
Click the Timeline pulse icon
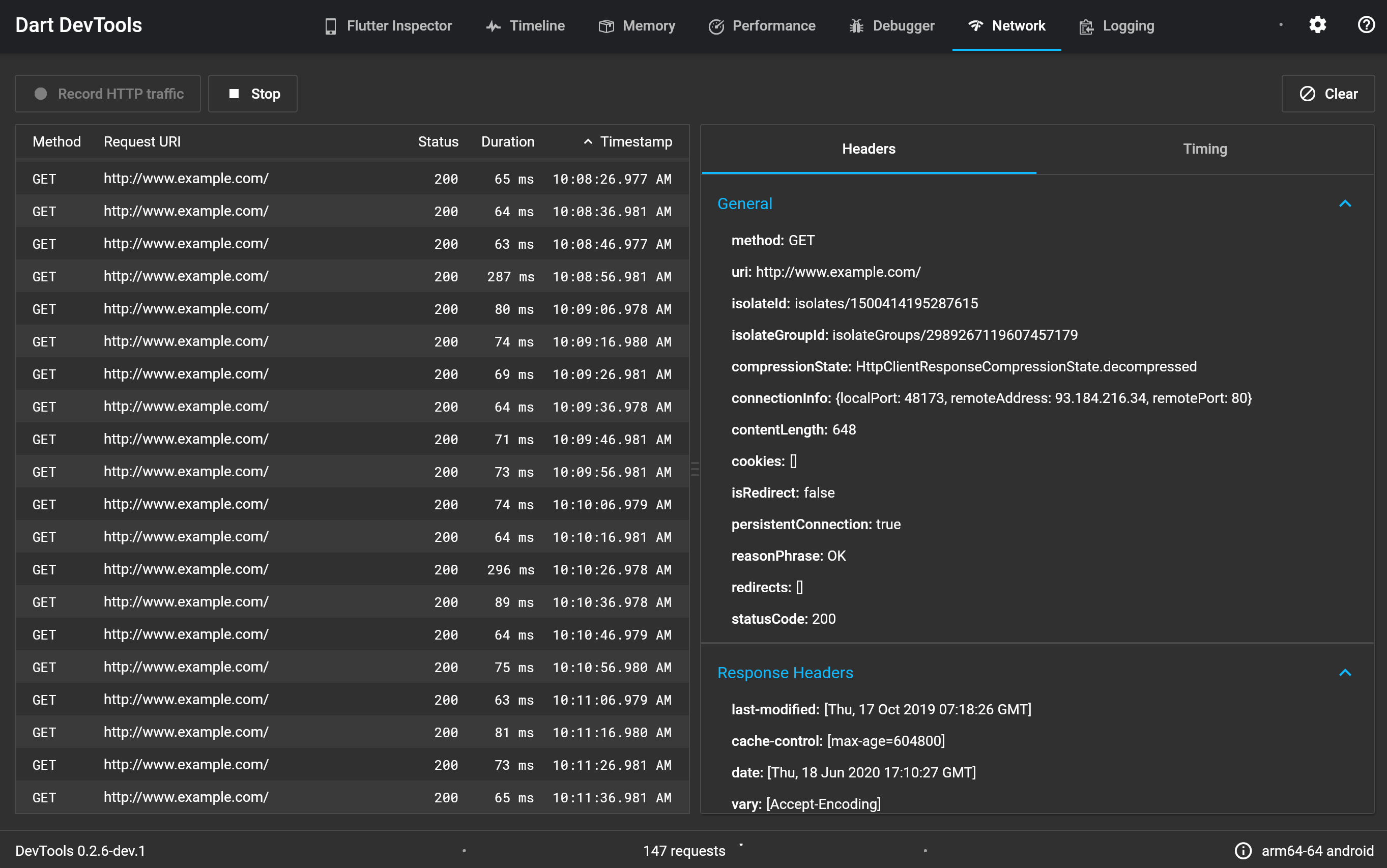pyautogui.click(x=493, y=26)
